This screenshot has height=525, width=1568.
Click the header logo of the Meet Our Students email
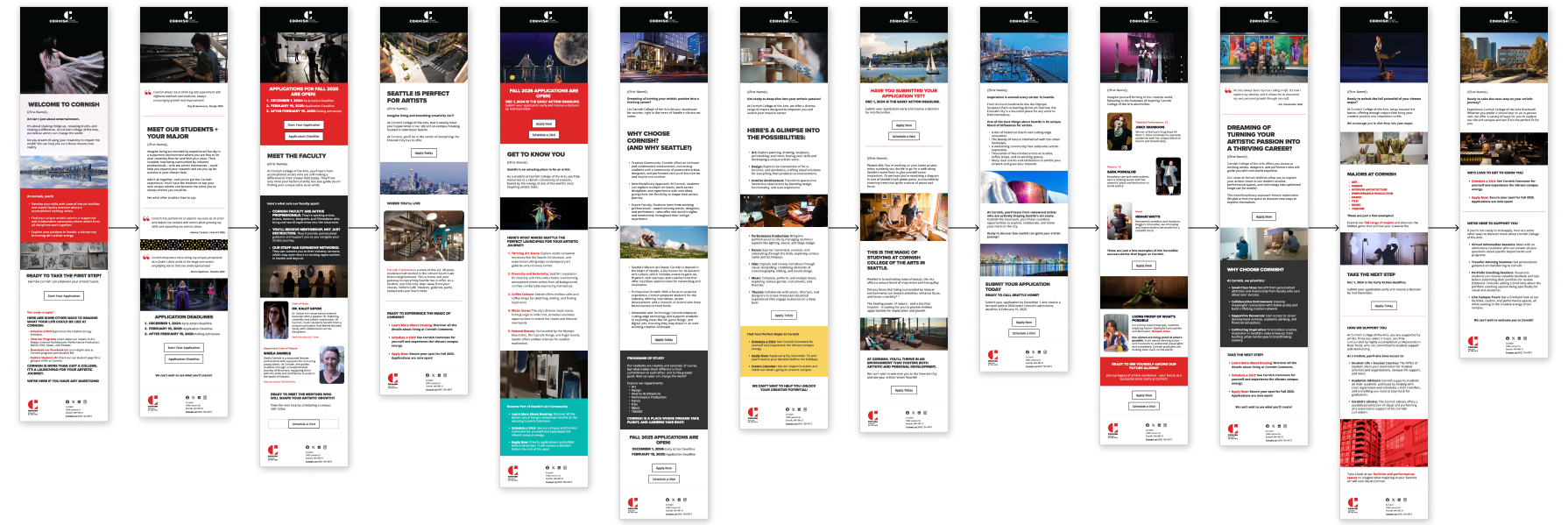(184, 18)
